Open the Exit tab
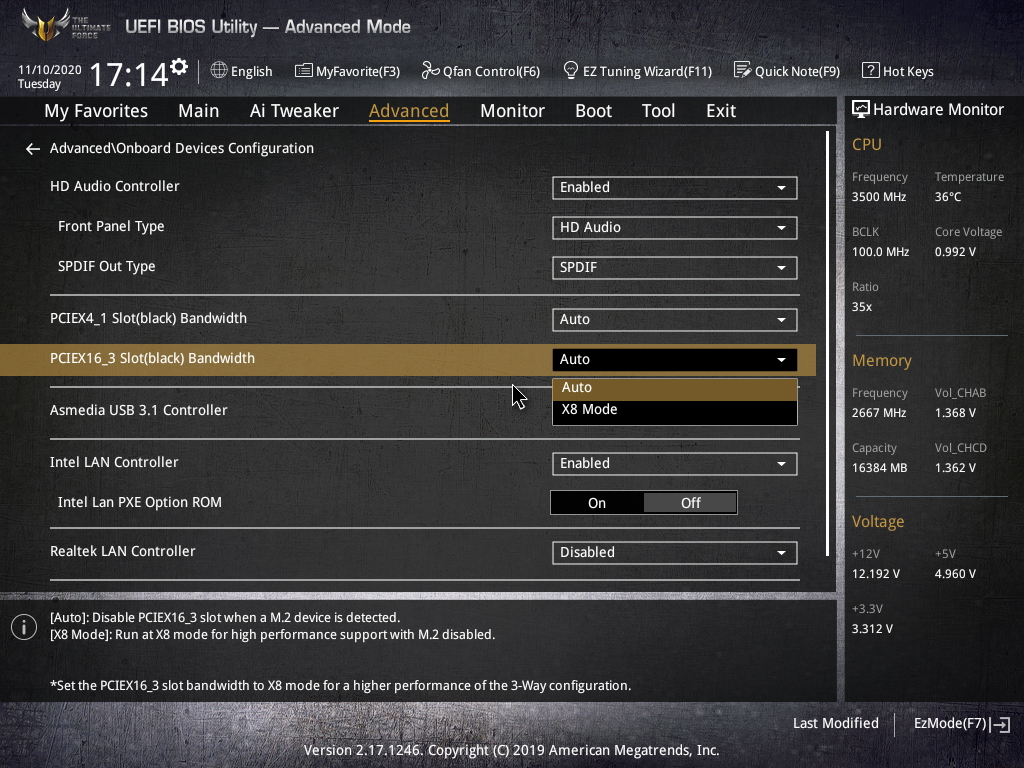Screen dimensions: 1024x768 pyautogui.click(x=721, y=111)
